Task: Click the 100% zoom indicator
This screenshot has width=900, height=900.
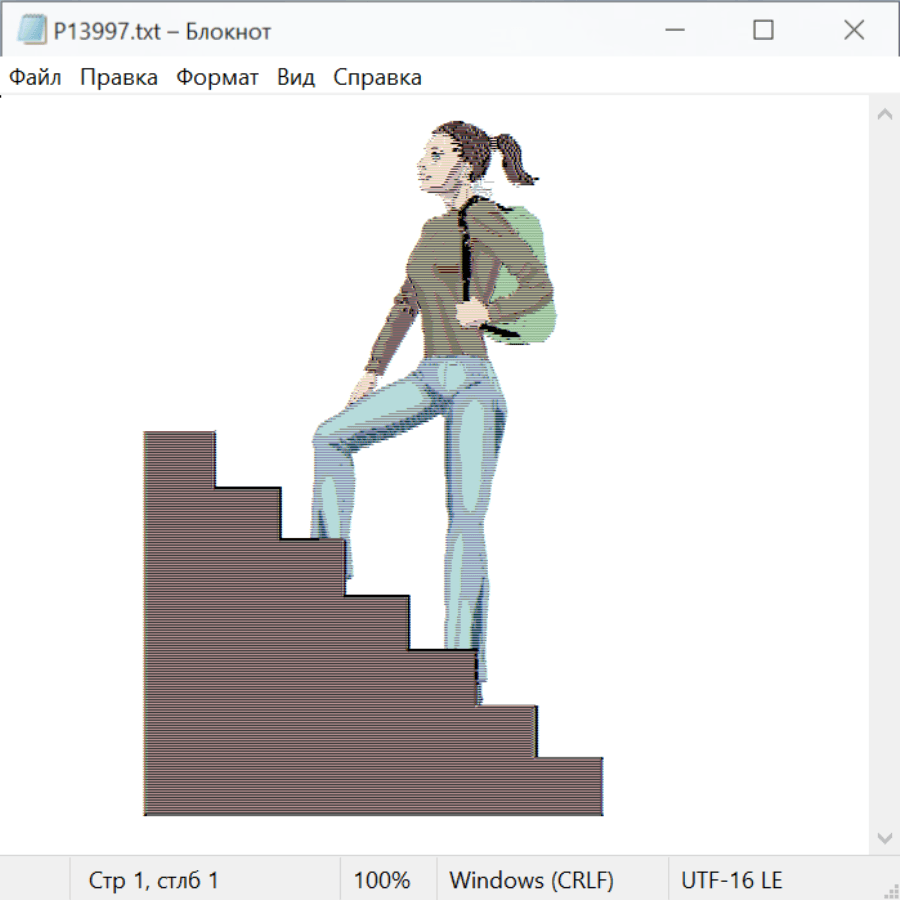Action: [382, 880]
